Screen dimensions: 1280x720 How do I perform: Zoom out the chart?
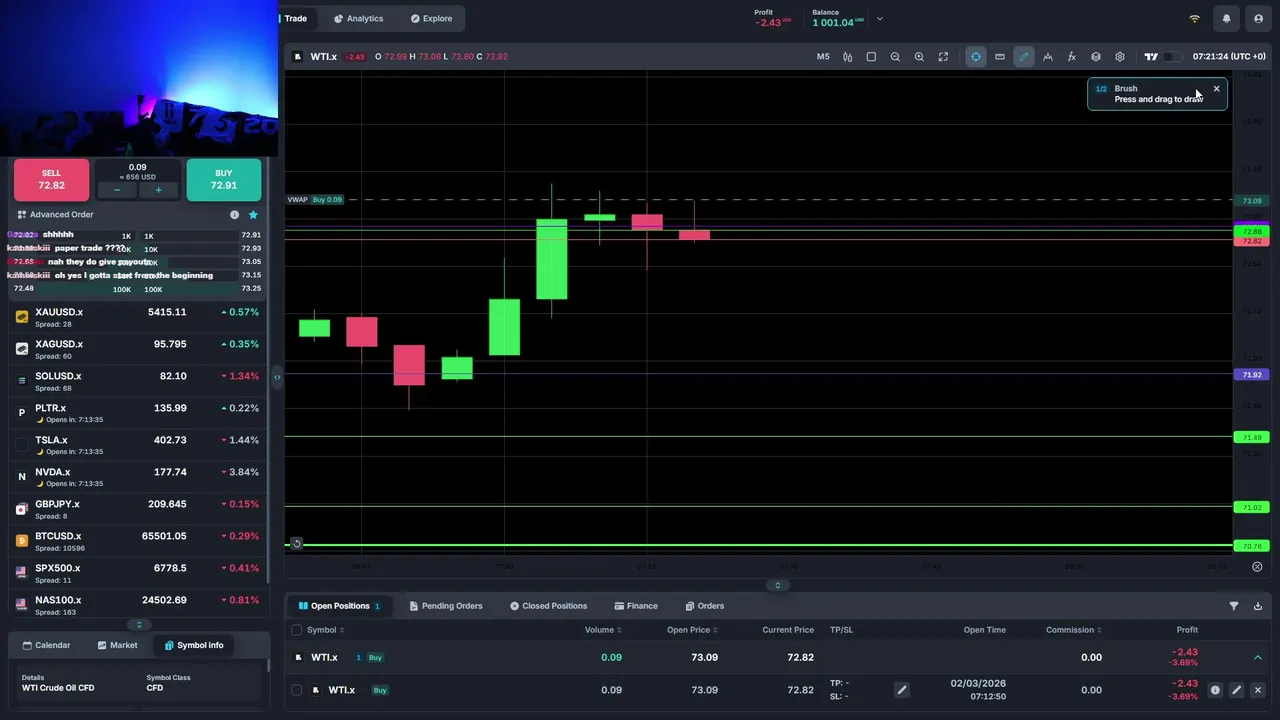pyautogui.click(x=895, y=57)
